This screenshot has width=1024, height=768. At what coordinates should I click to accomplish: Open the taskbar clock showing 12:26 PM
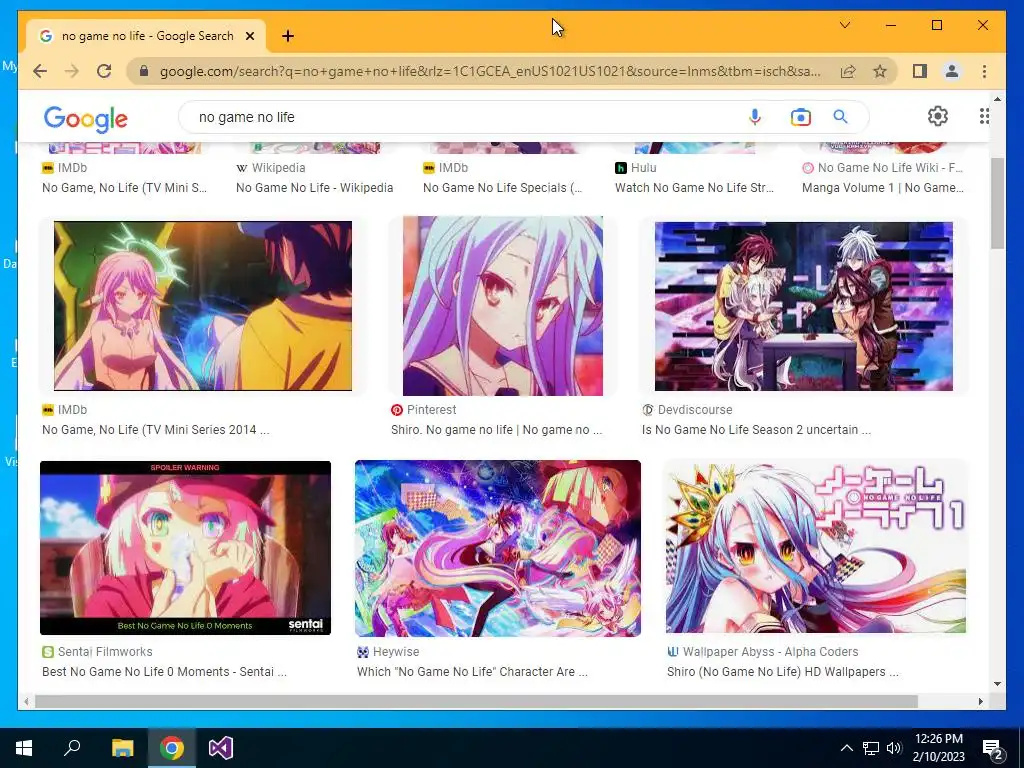pos(938,748)
